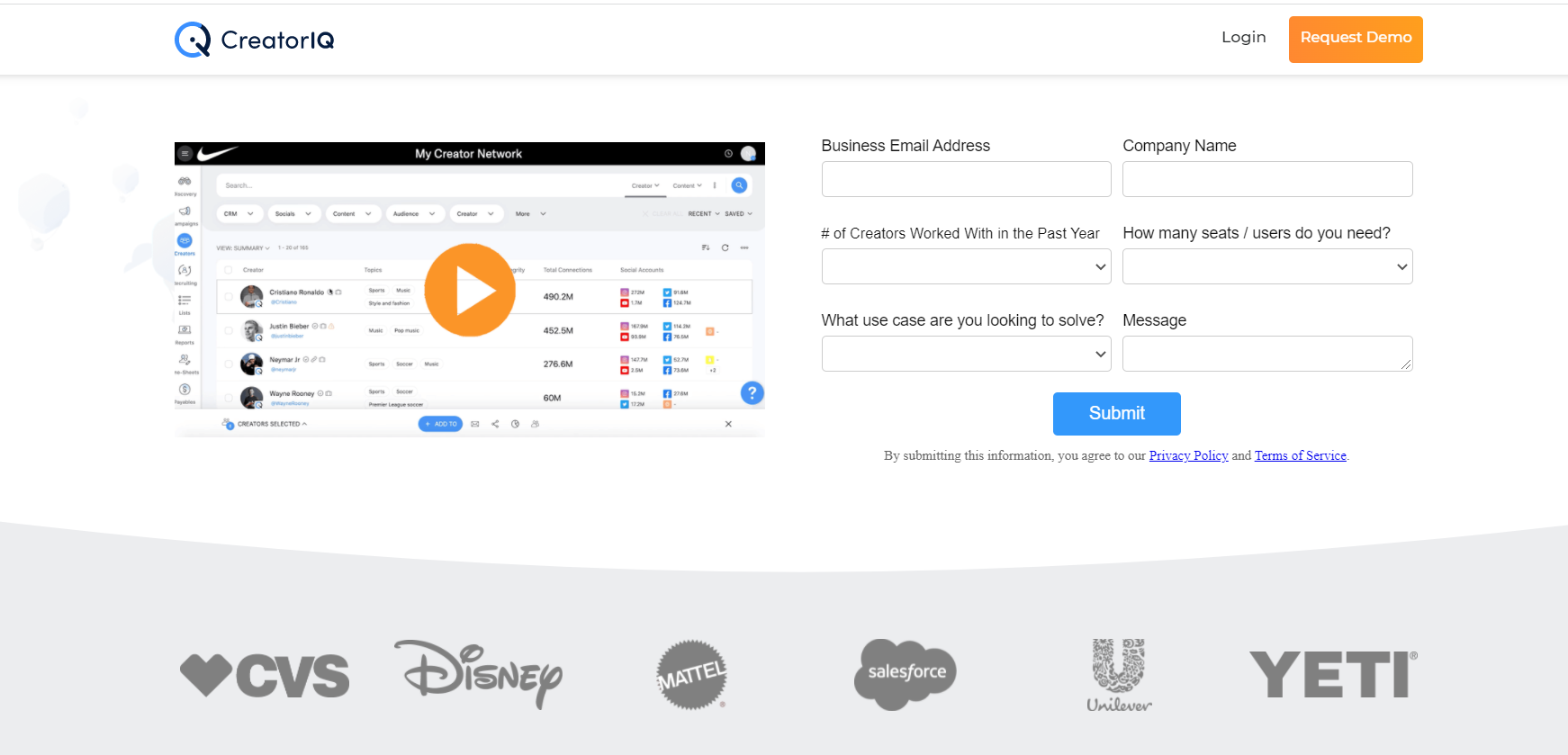Click the blue search magnifier icon in preview

coord(739,185)
